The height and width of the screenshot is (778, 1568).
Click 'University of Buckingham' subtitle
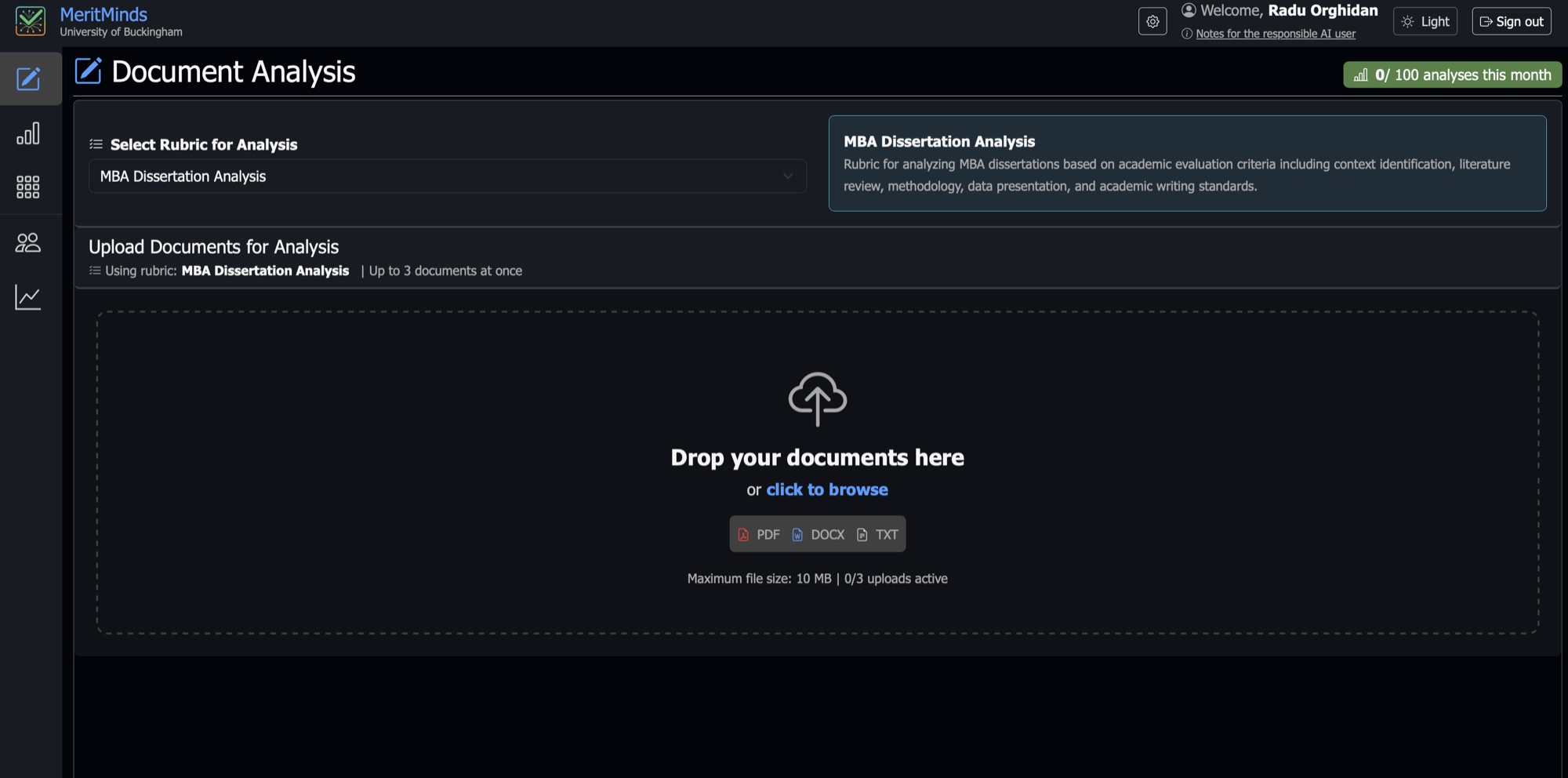[x=121, y=32]
